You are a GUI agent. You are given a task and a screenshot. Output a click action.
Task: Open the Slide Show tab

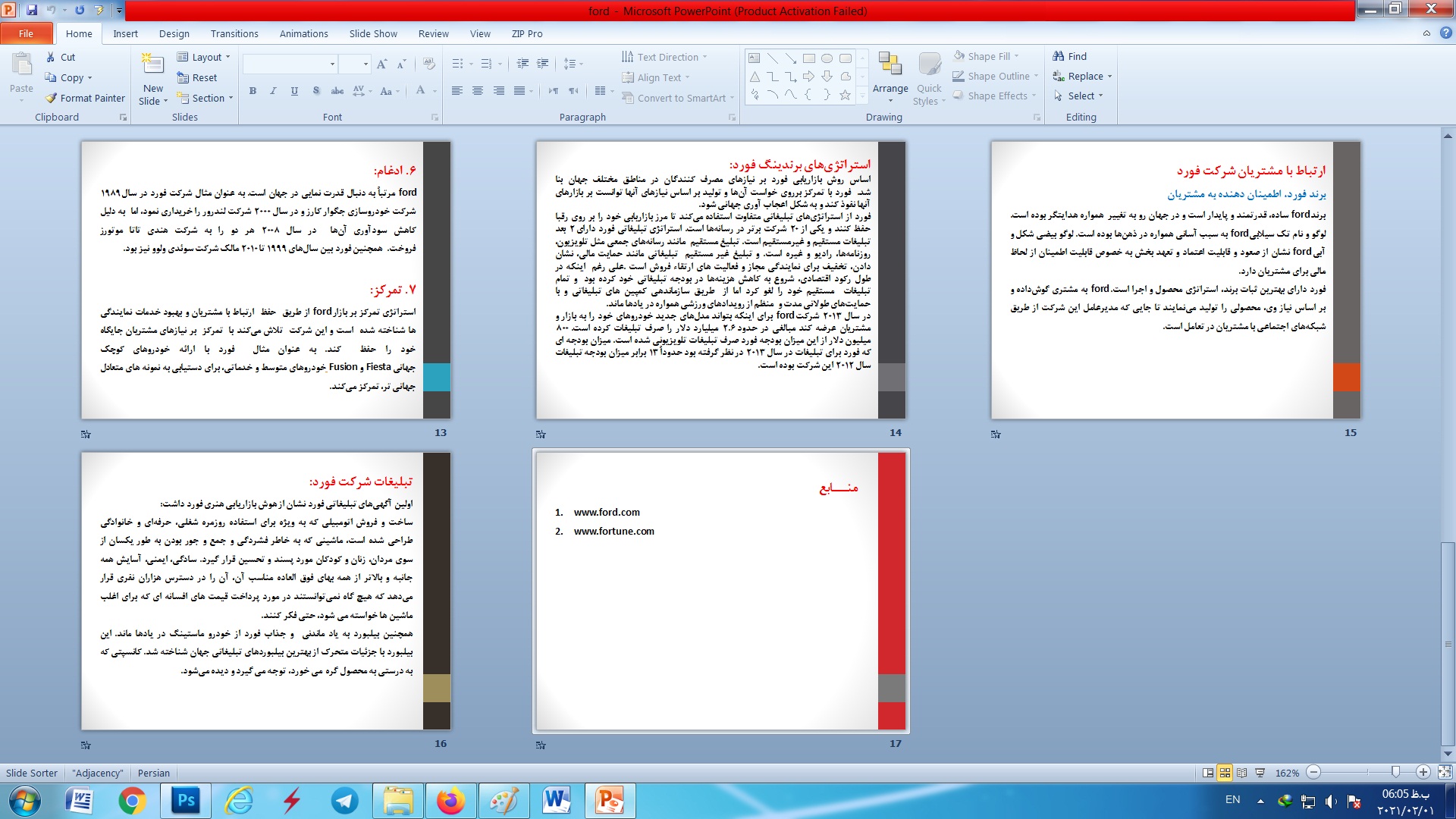[x=373, y=33]
